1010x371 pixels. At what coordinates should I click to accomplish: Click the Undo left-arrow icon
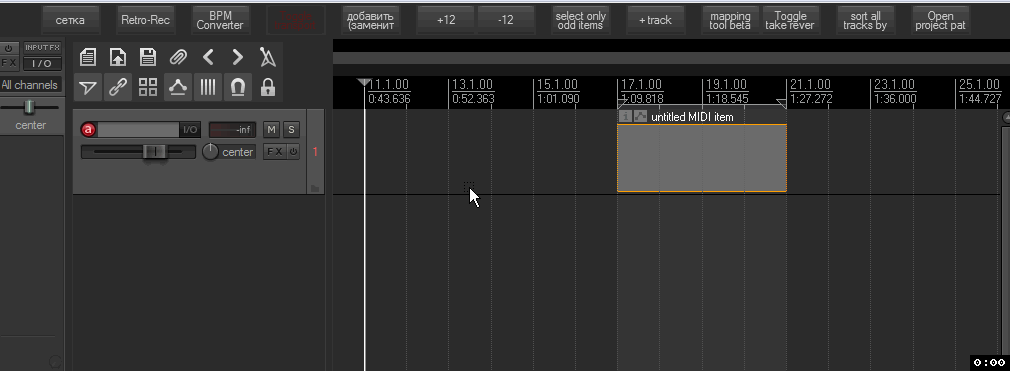pos(207,57)
